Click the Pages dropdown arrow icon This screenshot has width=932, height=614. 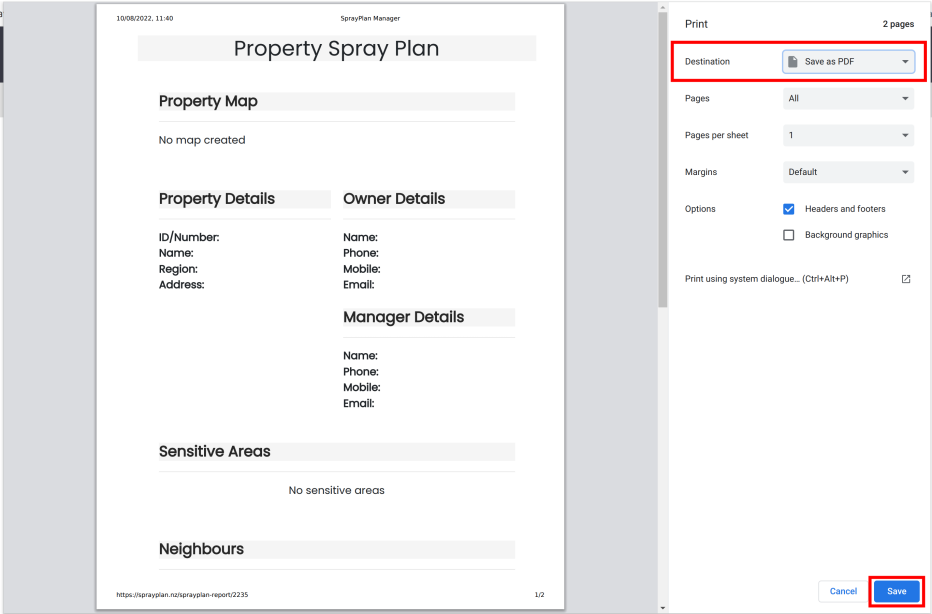pos(906,98)
